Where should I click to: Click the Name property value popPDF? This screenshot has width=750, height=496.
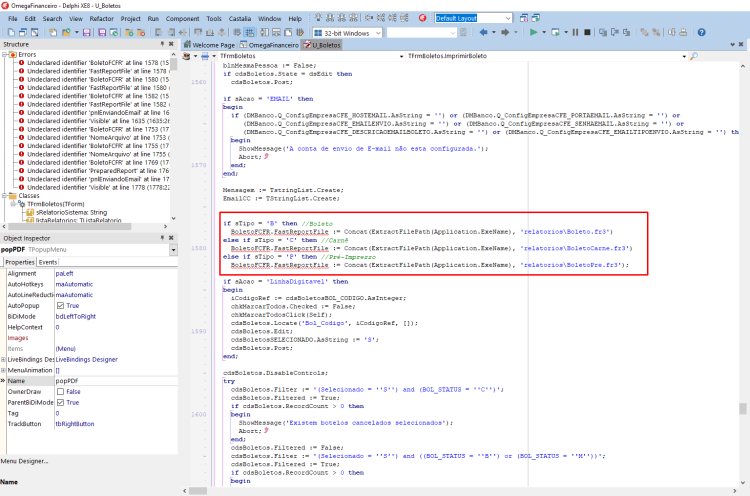point(67,381)
